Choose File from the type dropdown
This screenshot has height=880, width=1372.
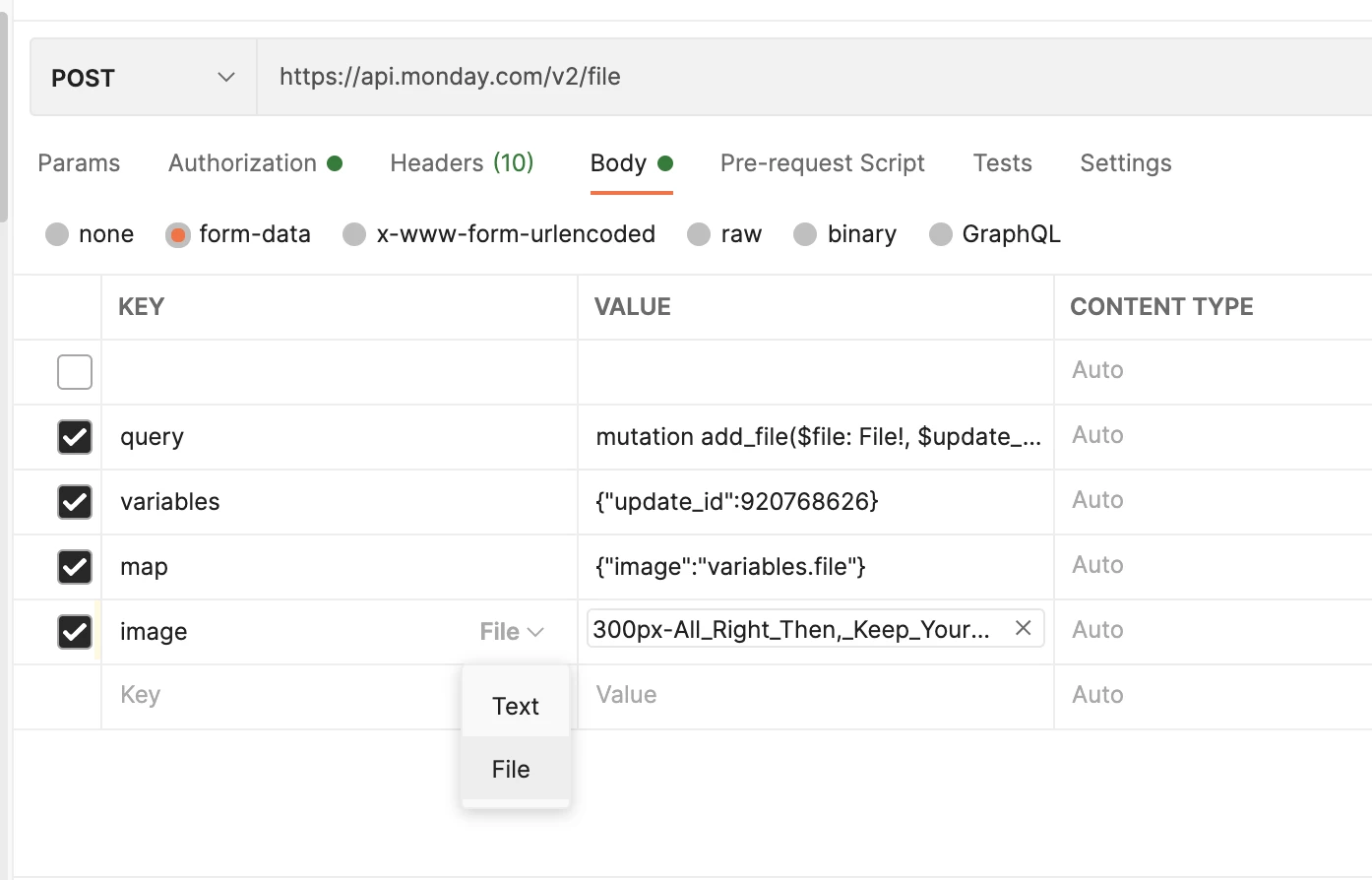pyautogui.click(x=512, y=769)
